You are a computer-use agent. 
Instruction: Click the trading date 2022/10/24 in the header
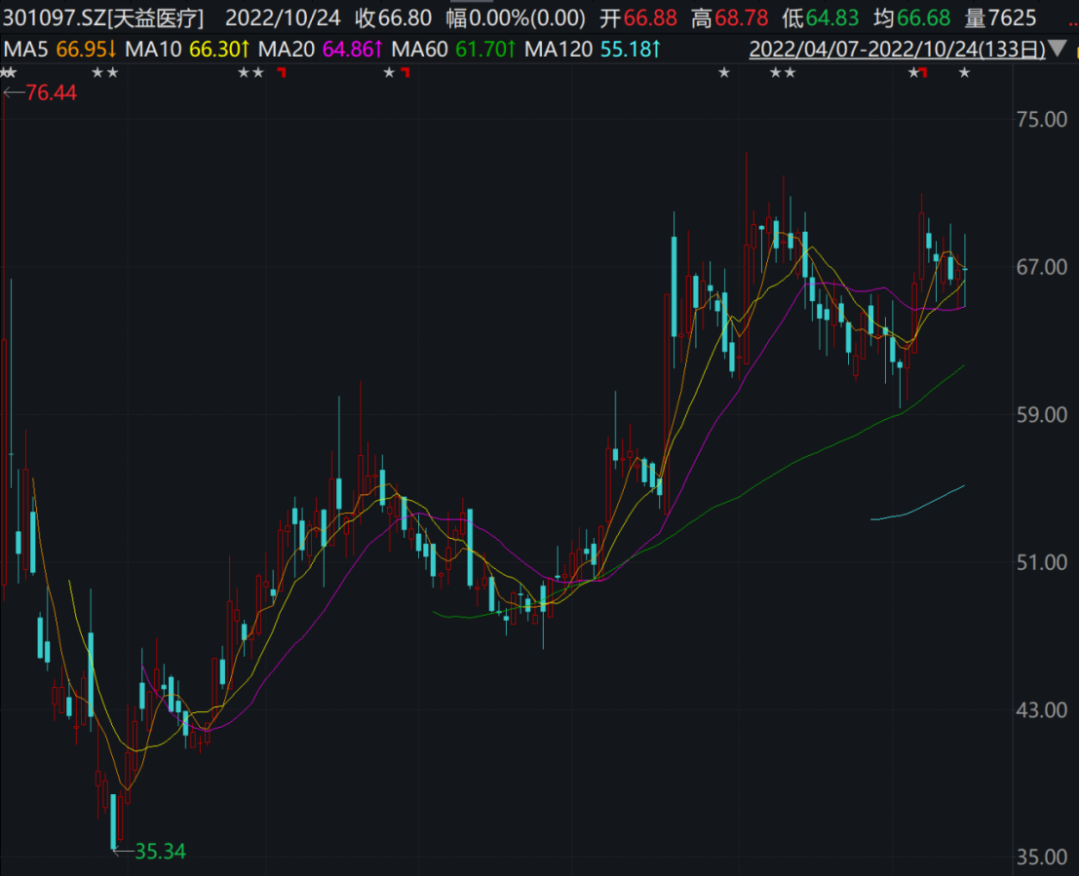pos(282,18)
